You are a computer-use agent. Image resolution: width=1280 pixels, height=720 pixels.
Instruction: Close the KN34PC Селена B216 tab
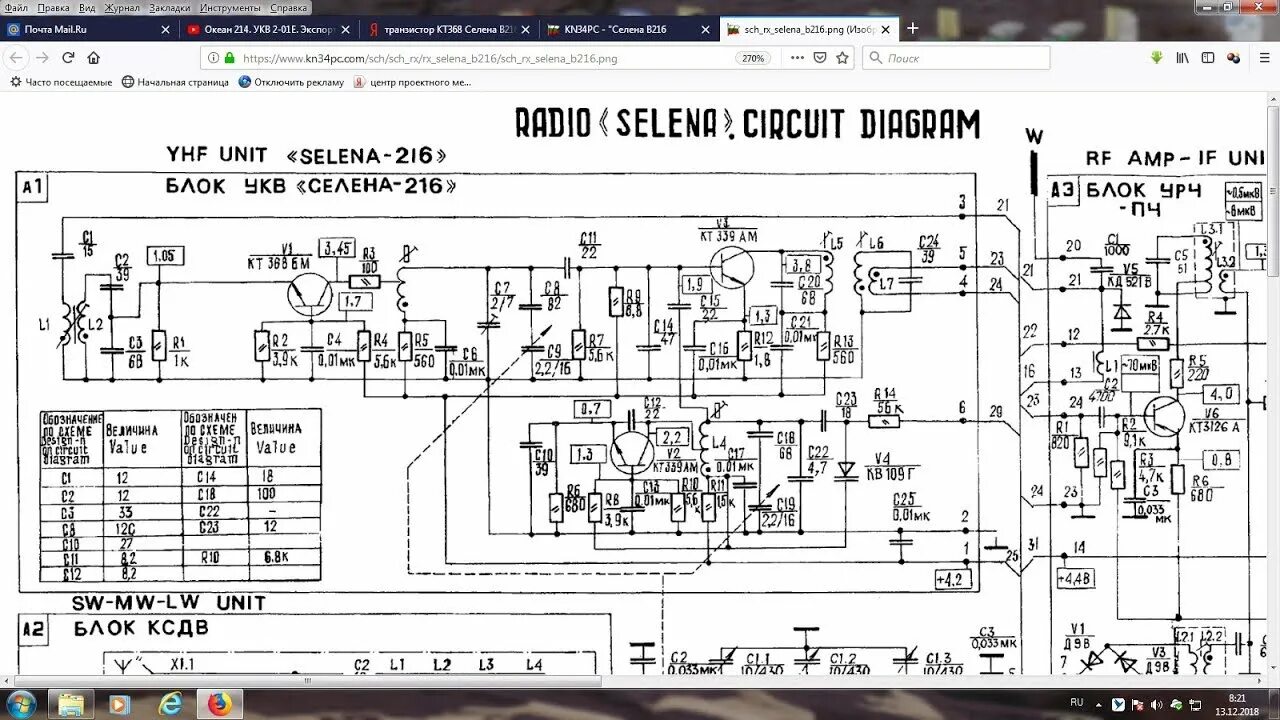coord(705,30)
